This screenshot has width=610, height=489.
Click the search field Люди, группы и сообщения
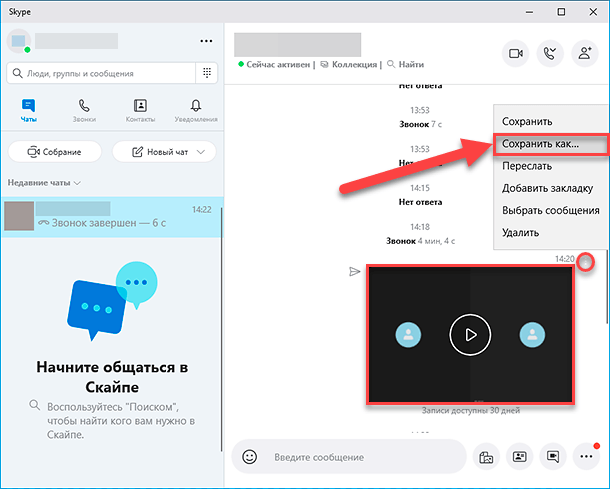[x=101, y=73]
